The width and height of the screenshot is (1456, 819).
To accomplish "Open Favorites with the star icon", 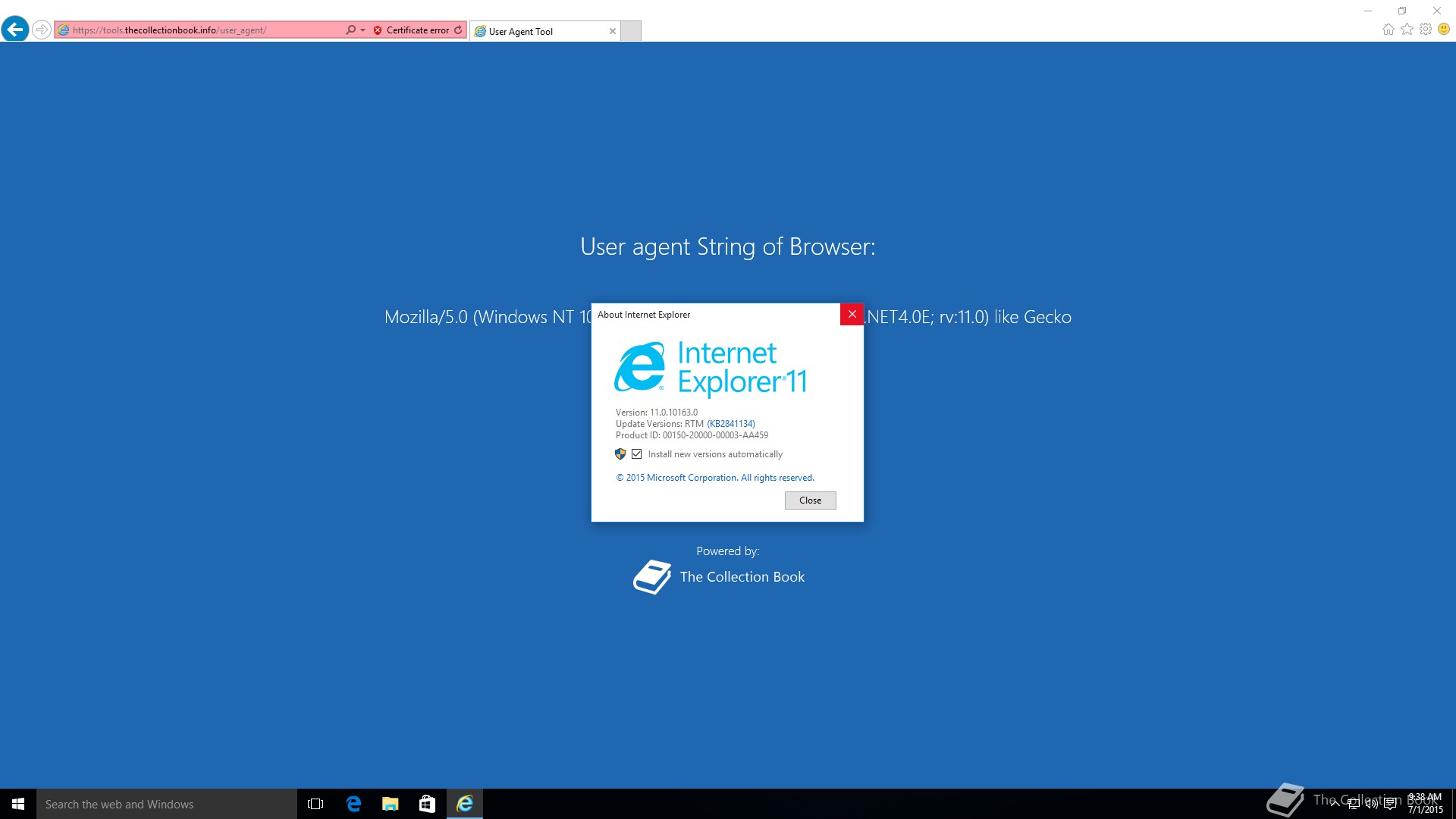I will click(x=1407, y=30).
